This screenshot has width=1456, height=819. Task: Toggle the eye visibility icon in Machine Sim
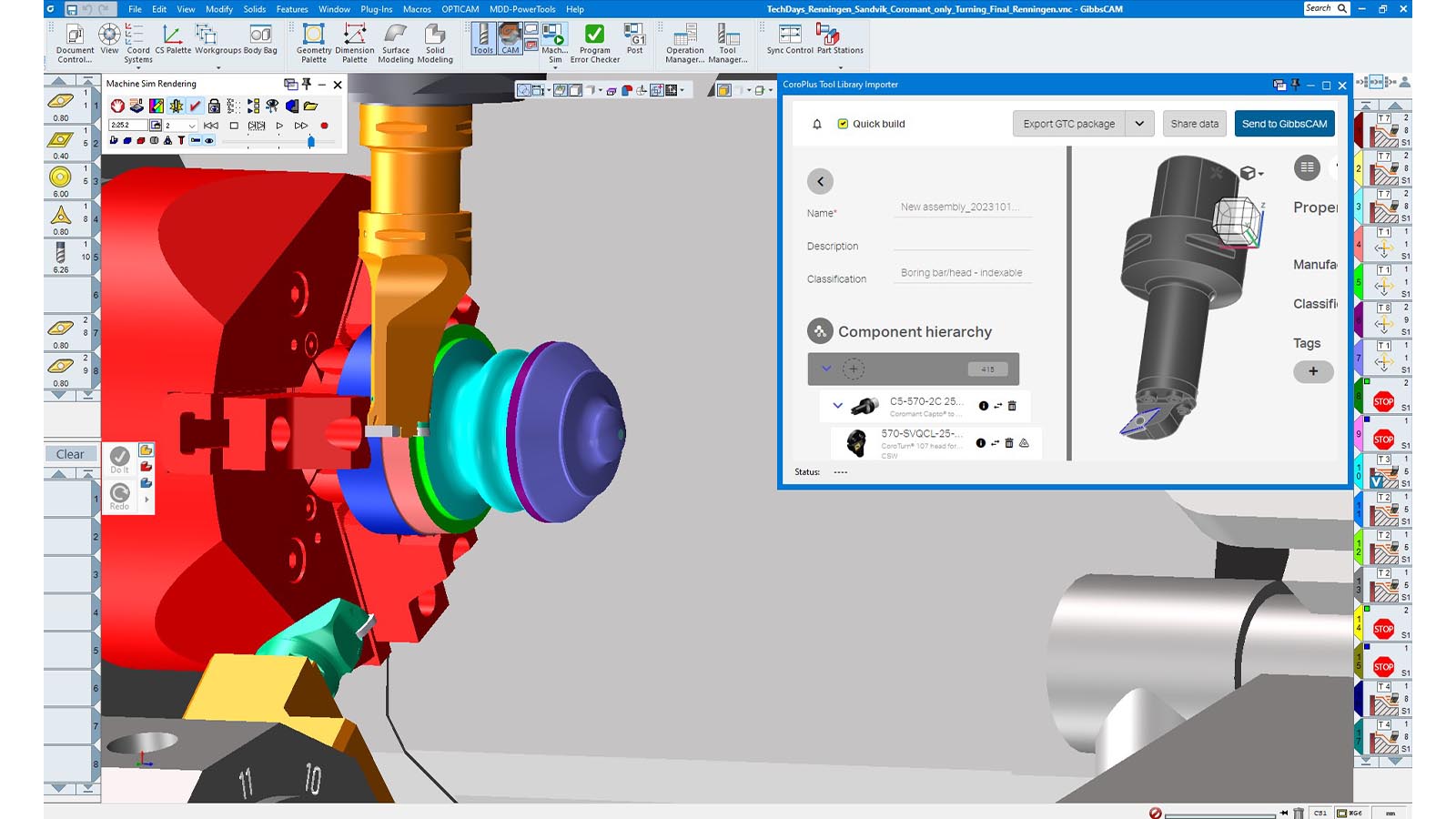click(x=209, y=141)
